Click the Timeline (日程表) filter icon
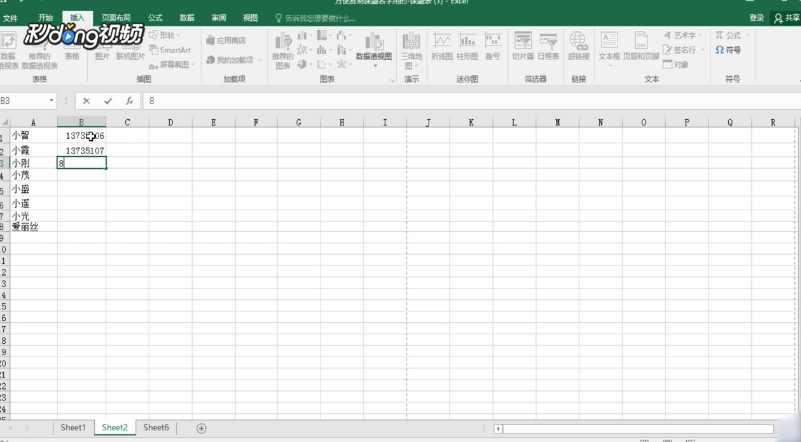The image size is (801, 442). (x=548, y=46)
